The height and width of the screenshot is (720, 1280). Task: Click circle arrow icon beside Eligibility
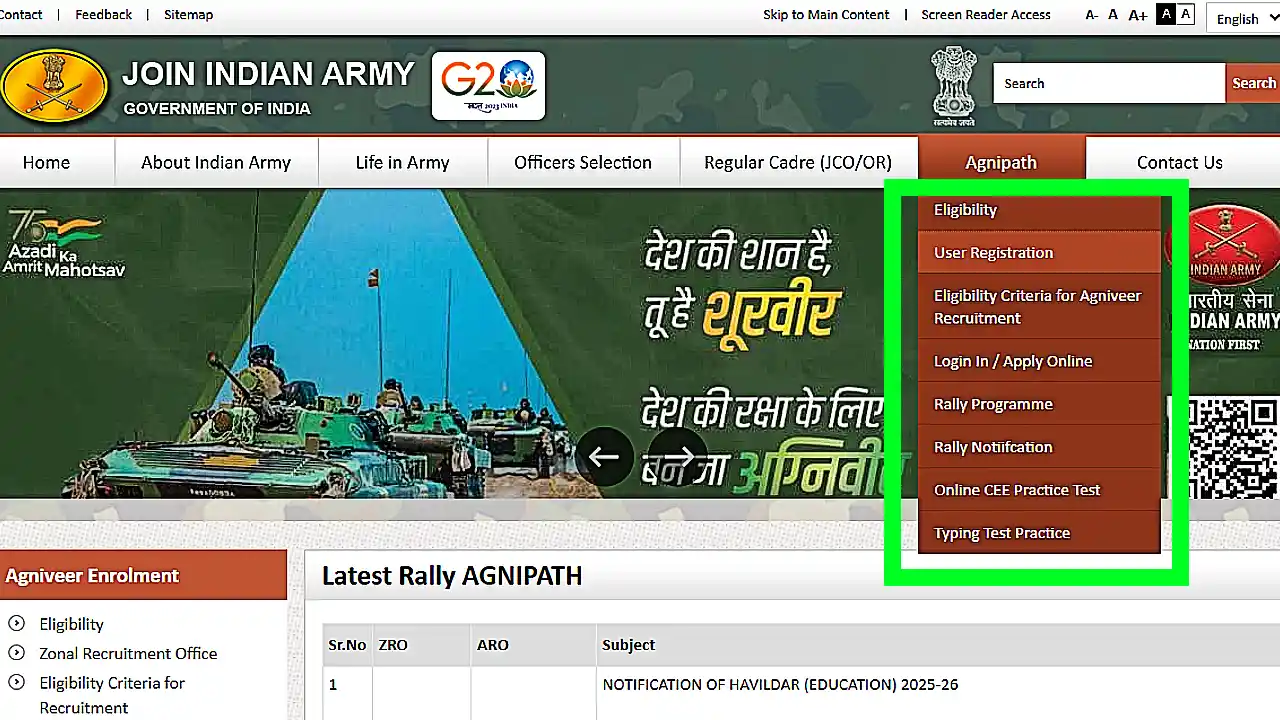(16, 623)
